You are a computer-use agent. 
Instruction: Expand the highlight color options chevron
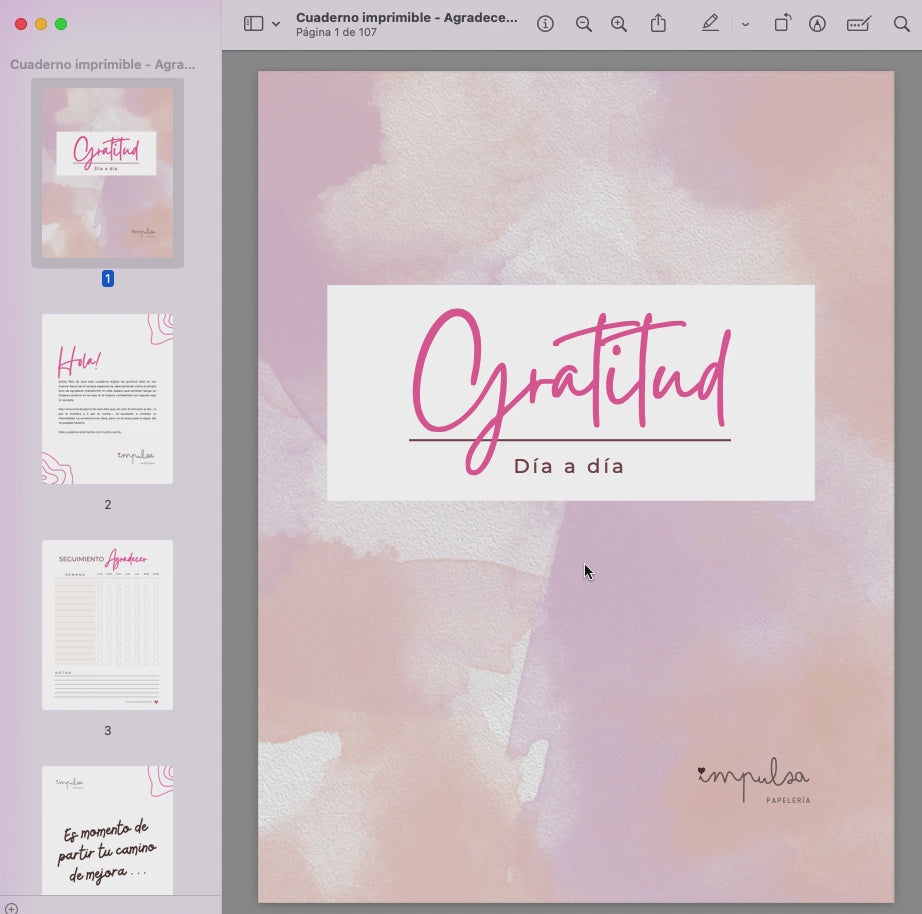pyautogui.click(x=745, y=24)
